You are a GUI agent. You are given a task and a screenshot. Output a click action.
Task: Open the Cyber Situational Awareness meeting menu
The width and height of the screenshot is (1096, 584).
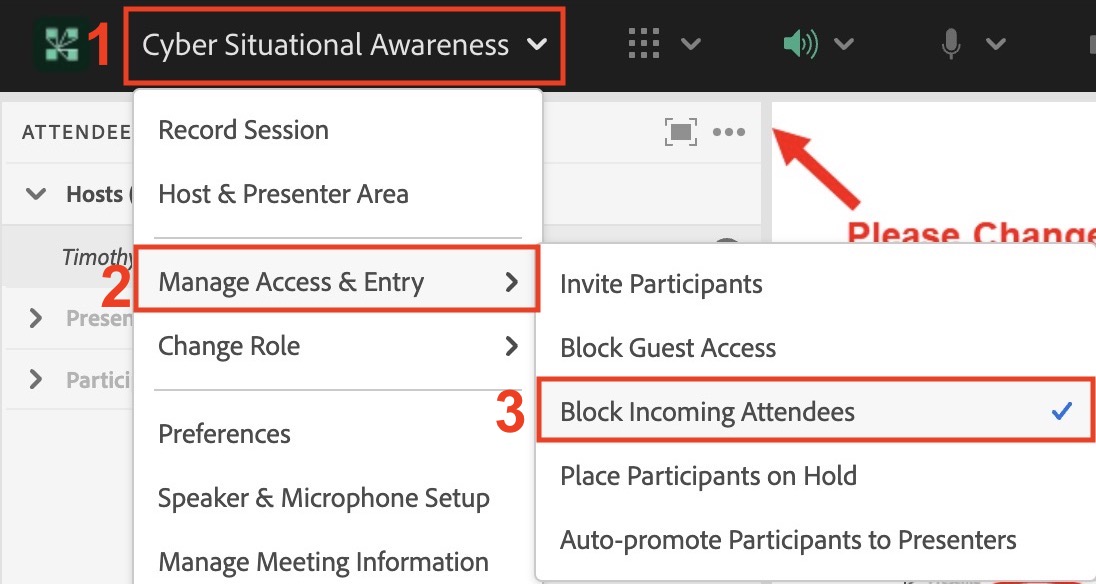coord(344,46)
